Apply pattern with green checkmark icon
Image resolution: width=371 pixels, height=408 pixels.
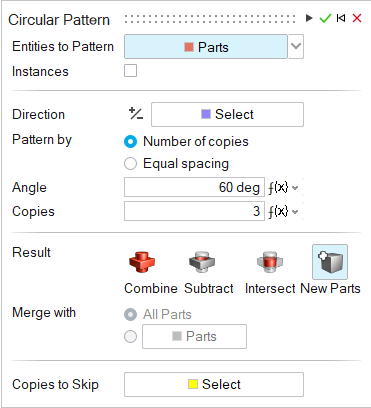coord(325,18)
